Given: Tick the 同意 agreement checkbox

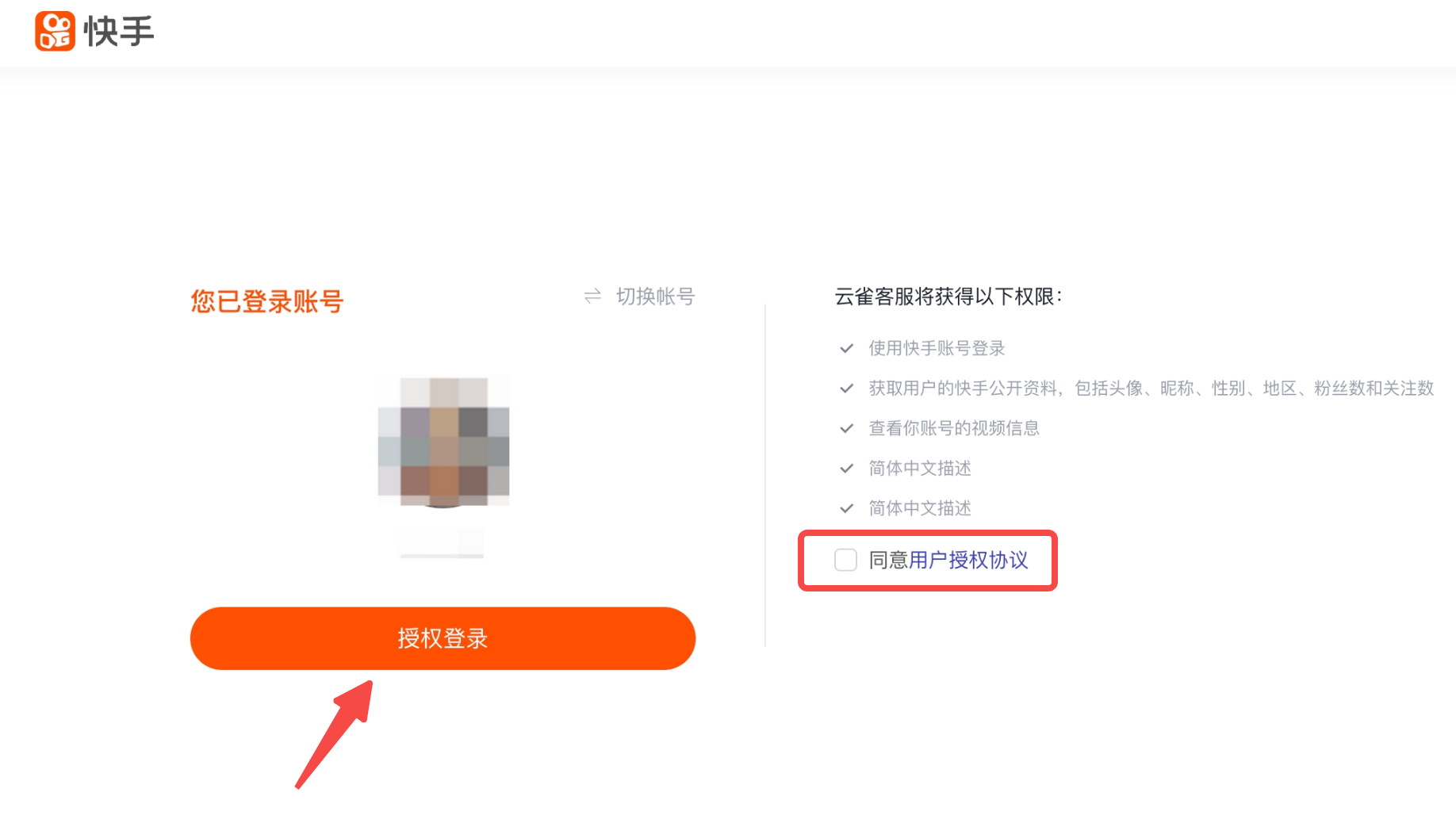Looking at the screenshot, I should pyautogui.click(x=845, y=560).
